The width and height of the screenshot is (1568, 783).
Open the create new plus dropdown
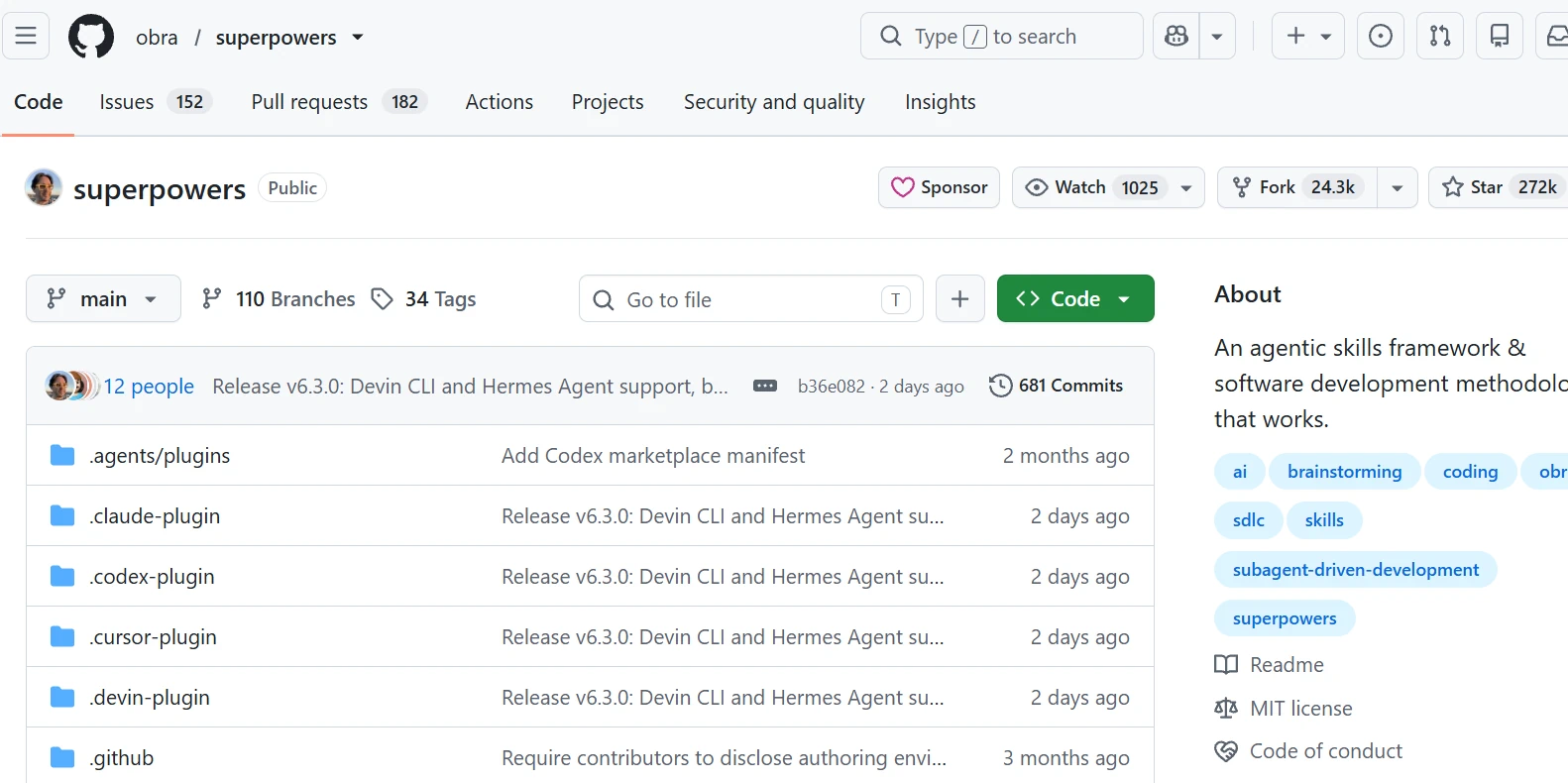(x=1308, y=37)
